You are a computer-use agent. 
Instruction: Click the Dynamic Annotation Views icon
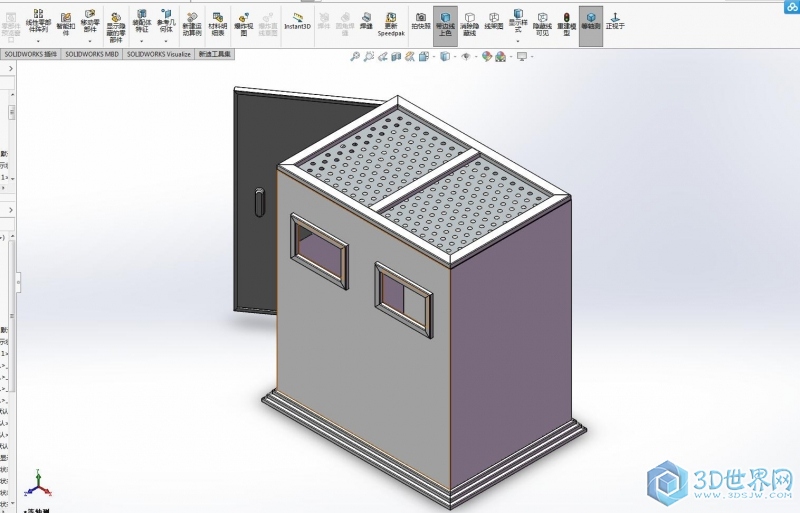[410, 57]
